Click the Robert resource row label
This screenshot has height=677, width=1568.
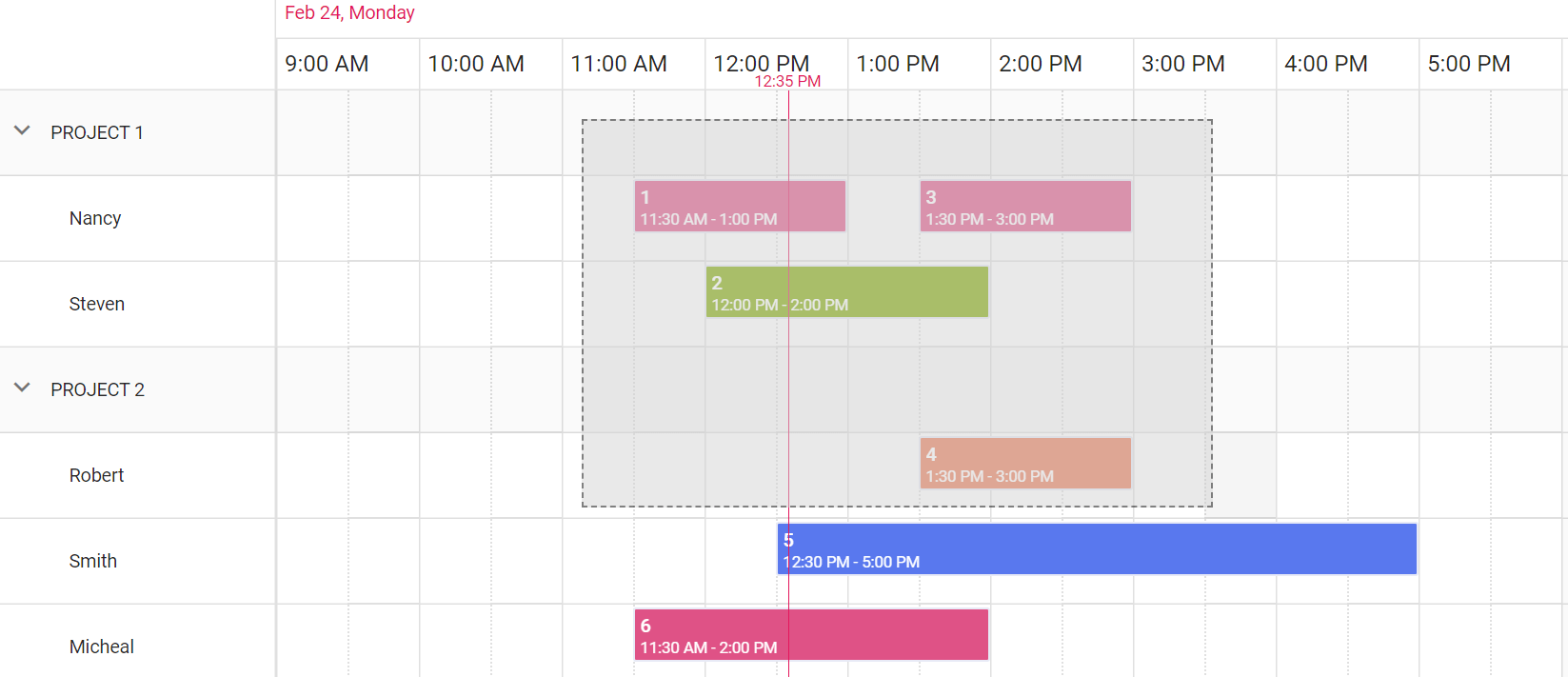point(96,475)
